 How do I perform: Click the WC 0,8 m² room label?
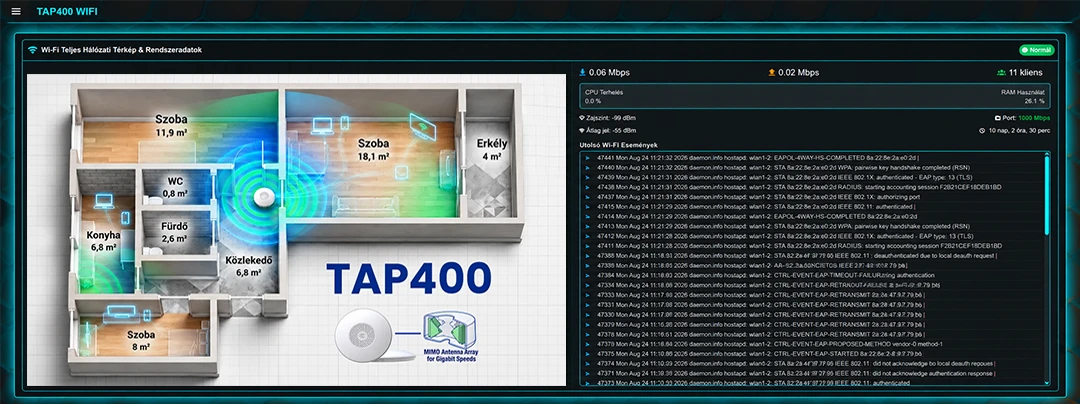point(175,187)
